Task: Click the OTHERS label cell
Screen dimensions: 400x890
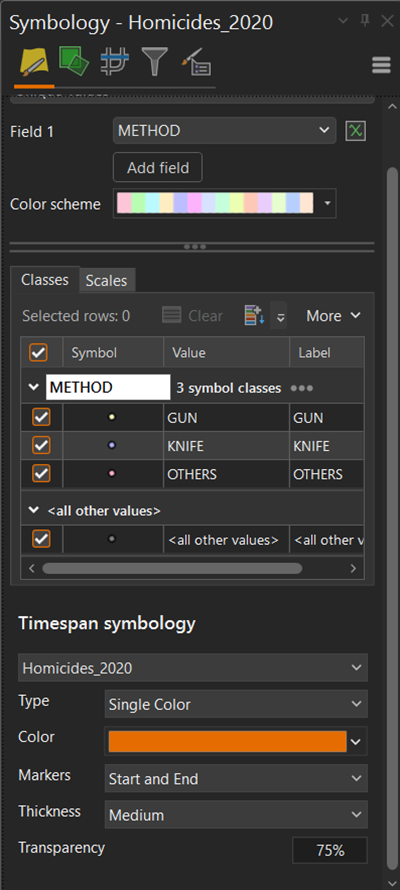Action: (x=327, y=473)
